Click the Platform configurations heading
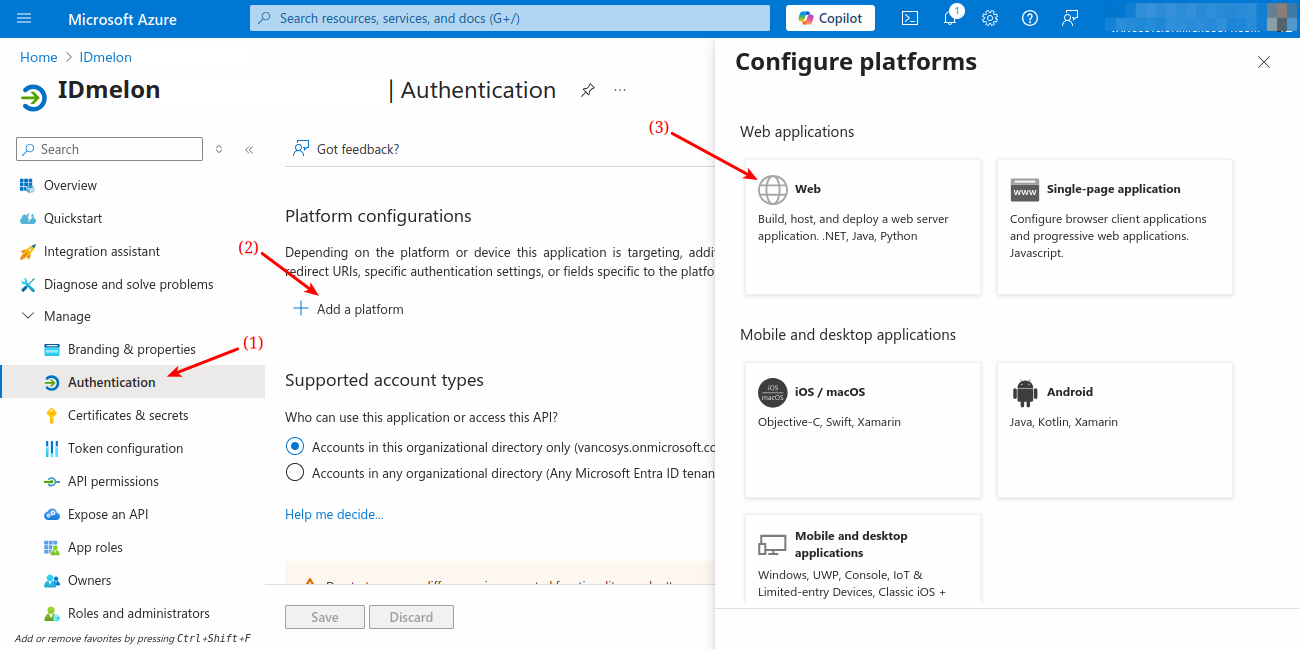Image resolution: width=1300 pixels, height=649 pixels. 378,216
